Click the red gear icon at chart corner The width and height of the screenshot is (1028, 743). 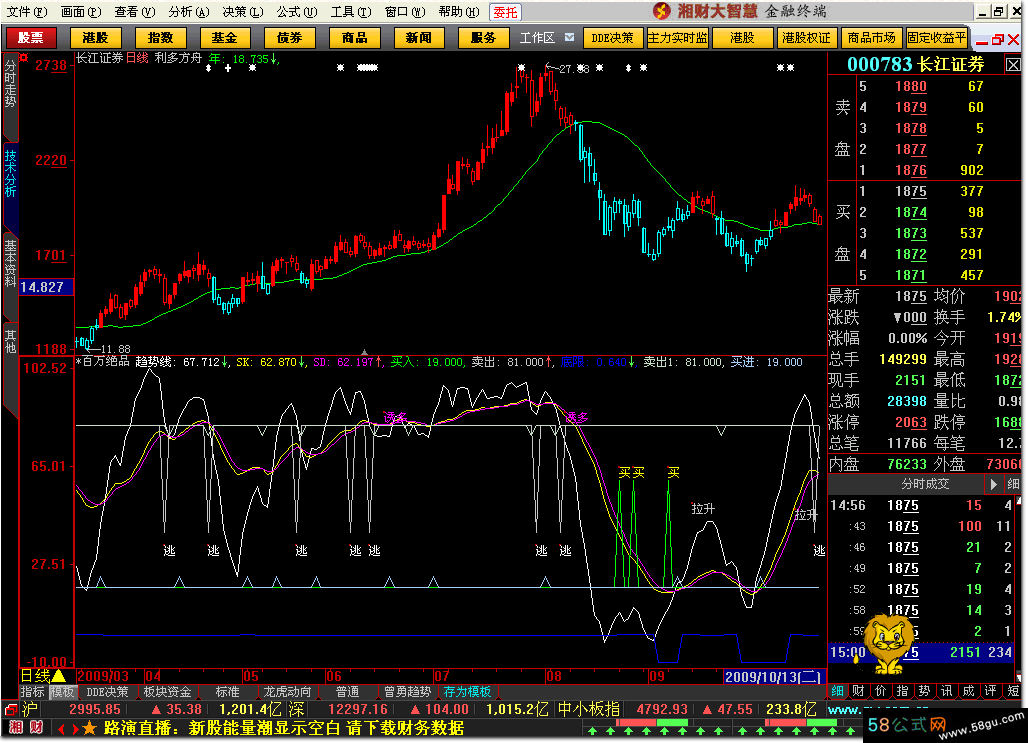coord(24,58)
